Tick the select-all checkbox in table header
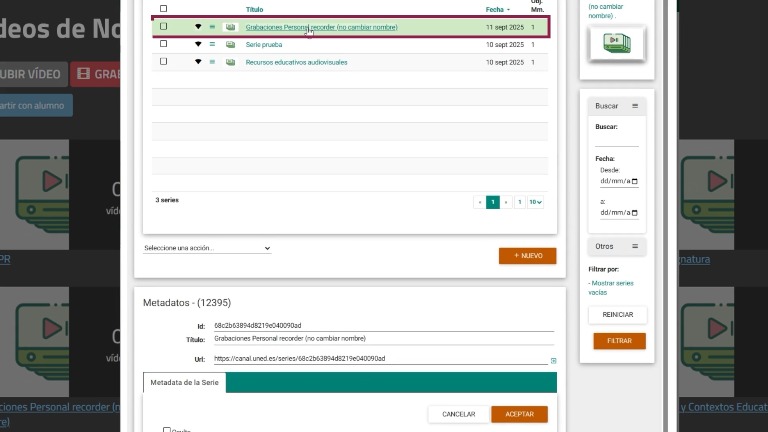 [x=164, y=9]
